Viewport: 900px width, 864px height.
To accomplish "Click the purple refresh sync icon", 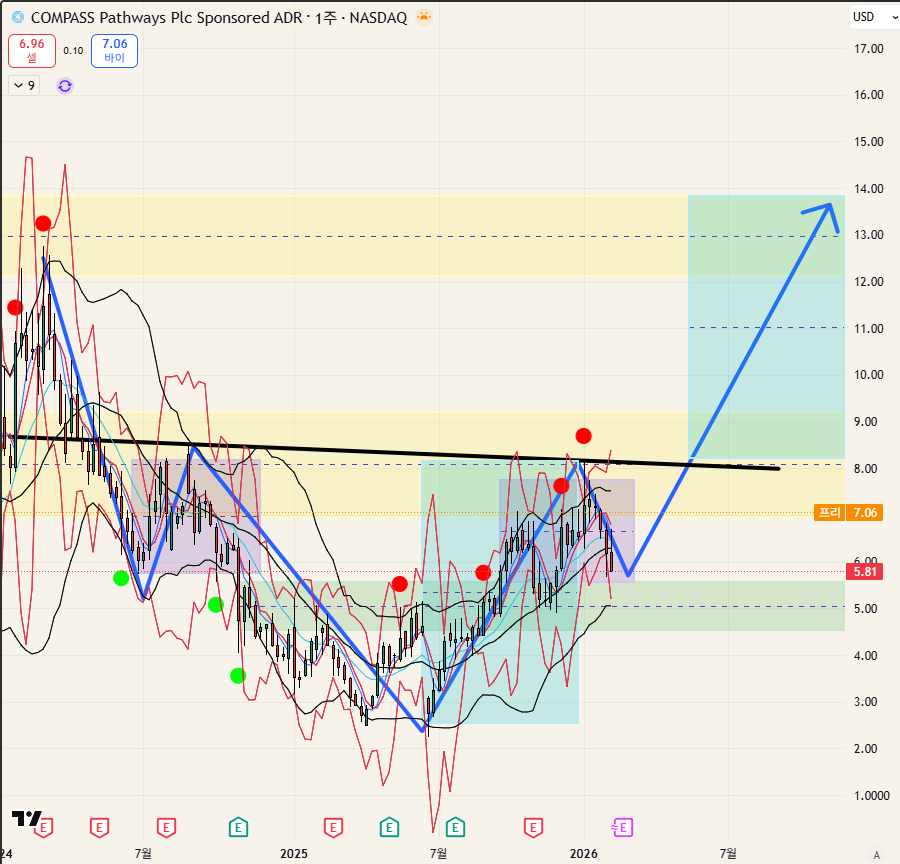I will point(65,86).
